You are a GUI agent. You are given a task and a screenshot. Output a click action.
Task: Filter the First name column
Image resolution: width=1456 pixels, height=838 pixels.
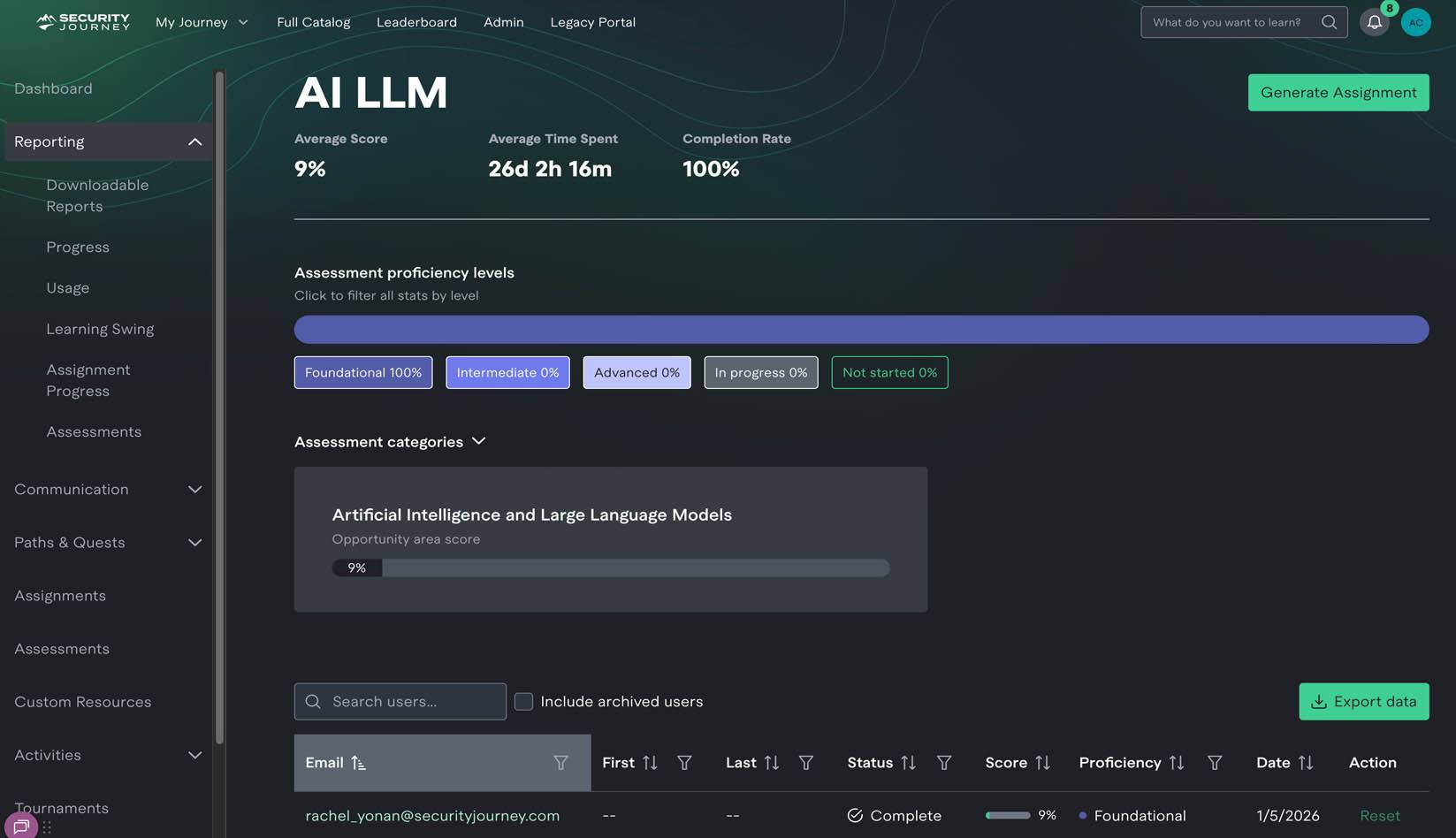(684, 763)
